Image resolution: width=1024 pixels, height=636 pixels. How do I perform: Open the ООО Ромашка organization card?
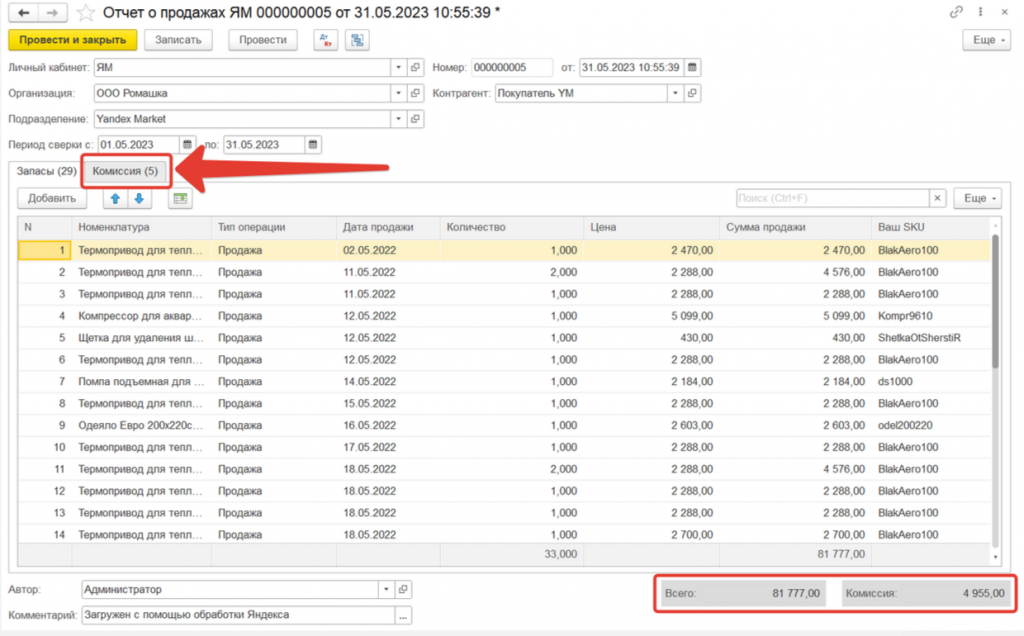[x=415, y=93]
